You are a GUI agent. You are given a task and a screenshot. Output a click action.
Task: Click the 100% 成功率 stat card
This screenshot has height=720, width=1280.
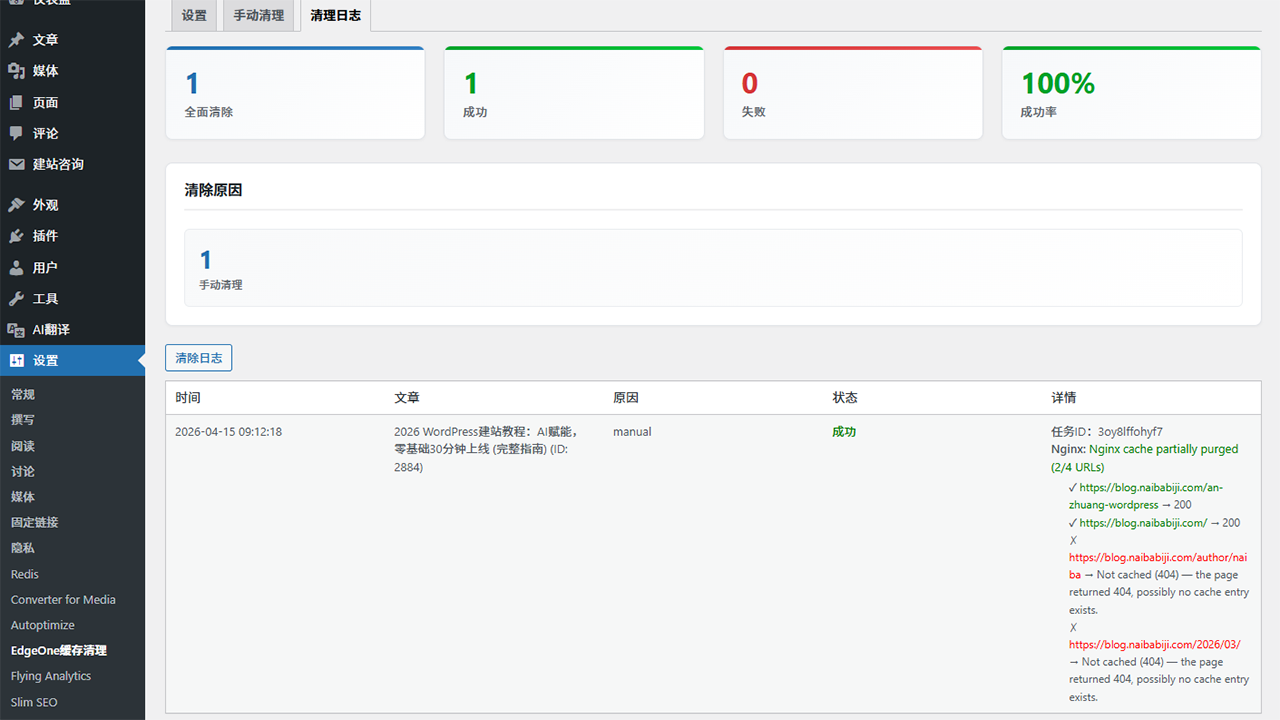click(x=1131, y=92)
